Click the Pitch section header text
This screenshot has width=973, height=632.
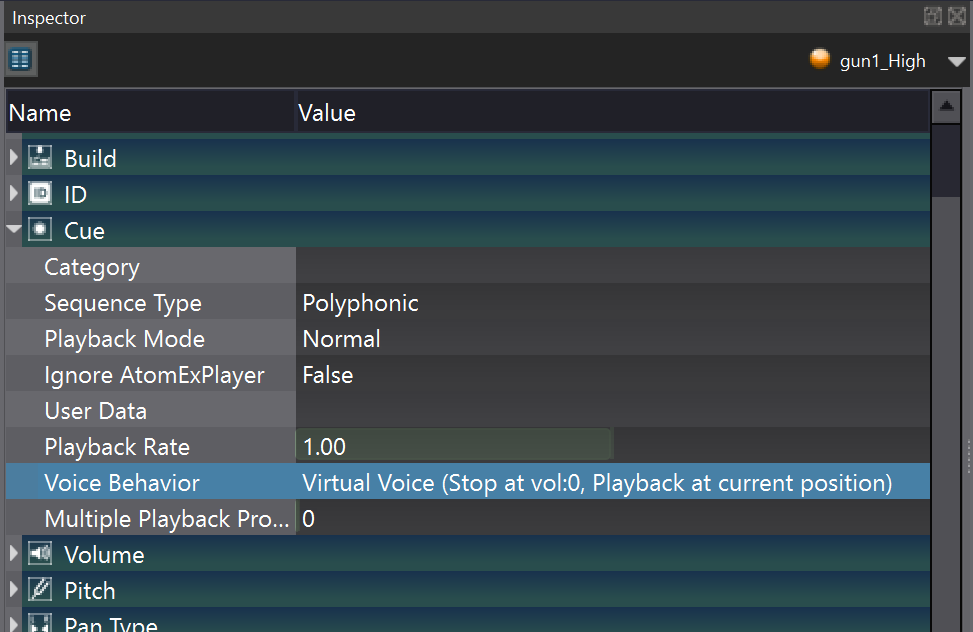(x=90, y=590)
